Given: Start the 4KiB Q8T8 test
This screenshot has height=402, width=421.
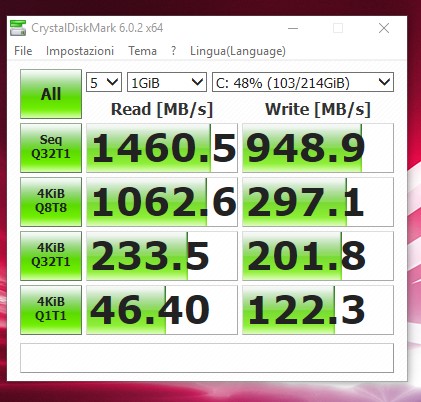Looking at the screenshot, I should pos(51,202).
